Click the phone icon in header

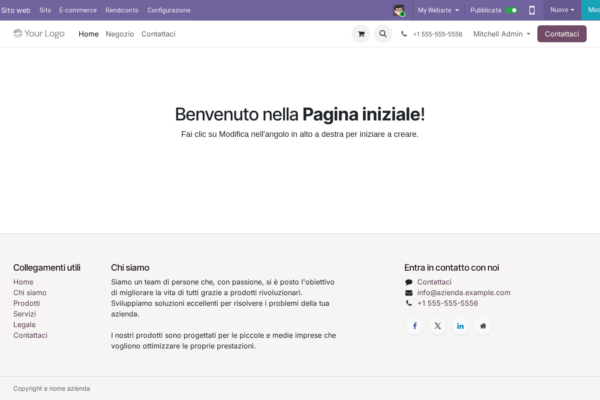tap(404, 34)
